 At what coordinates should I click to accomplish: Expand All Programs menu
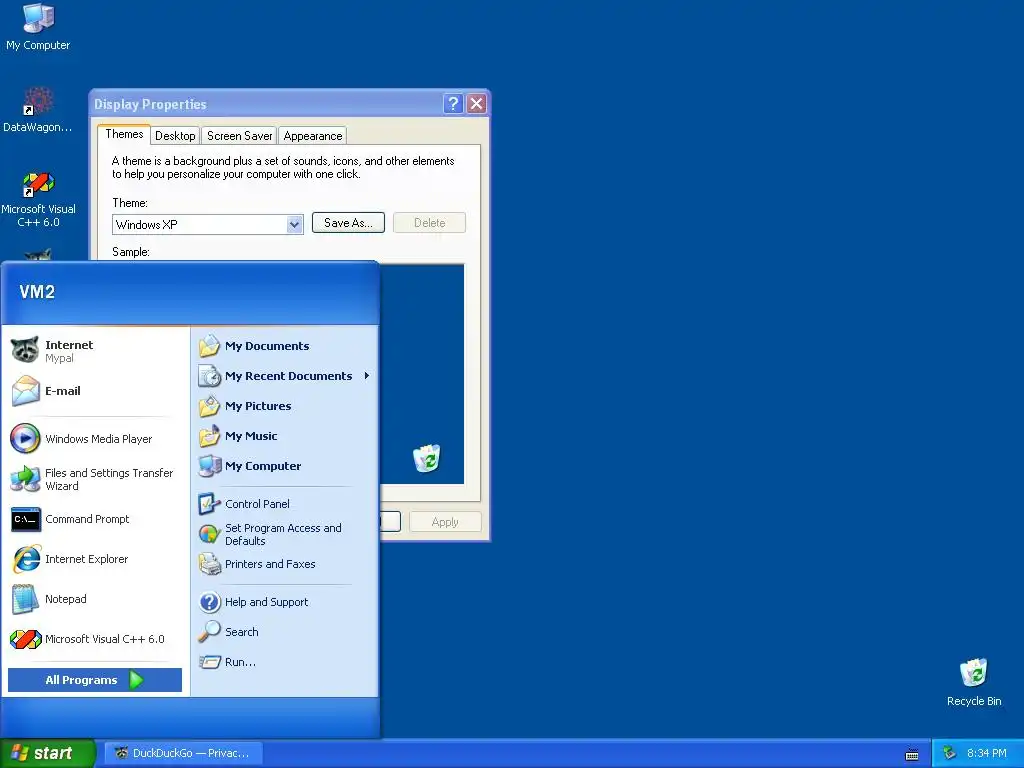pos(95,680)
